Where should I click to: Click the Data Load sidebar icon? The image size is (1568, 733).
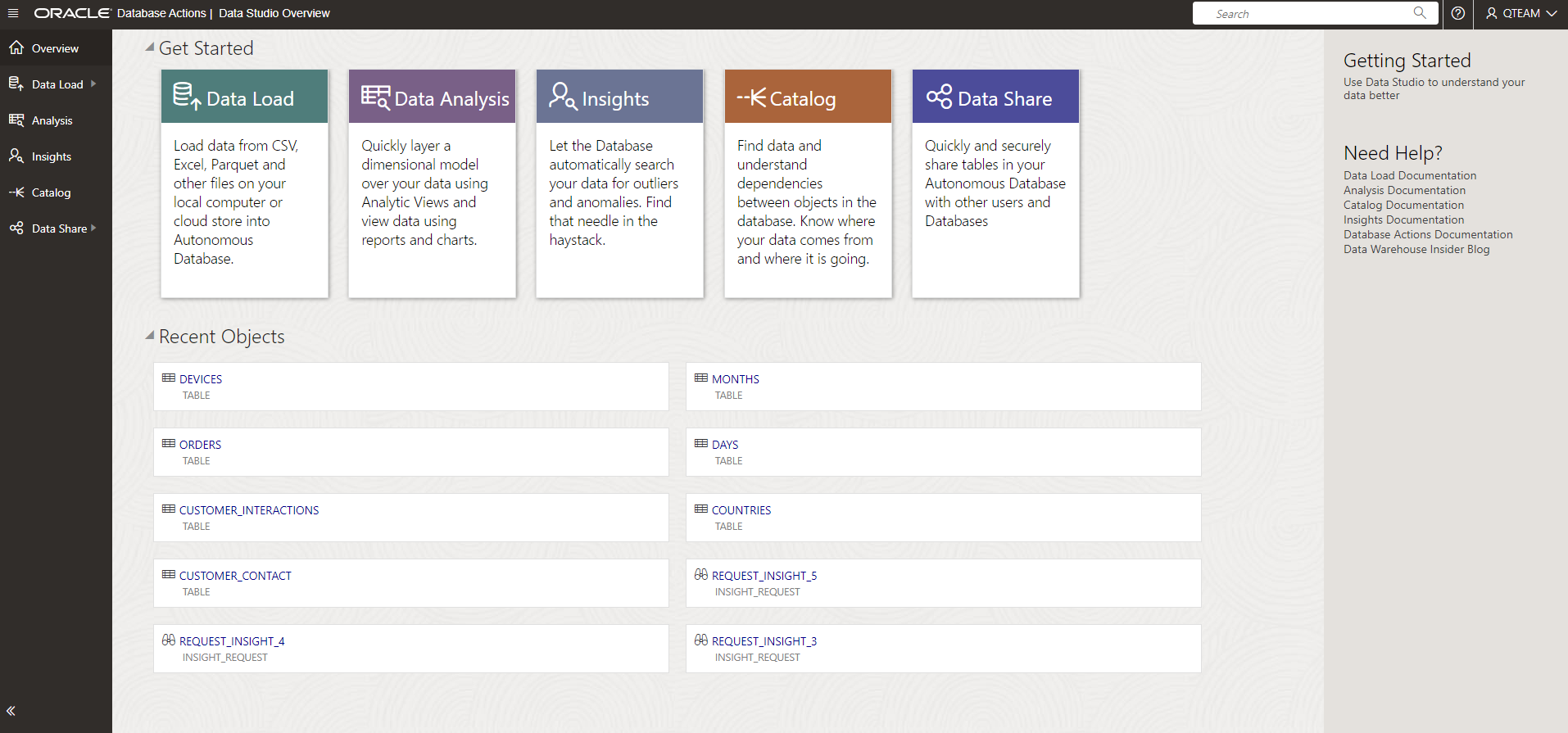16,84
